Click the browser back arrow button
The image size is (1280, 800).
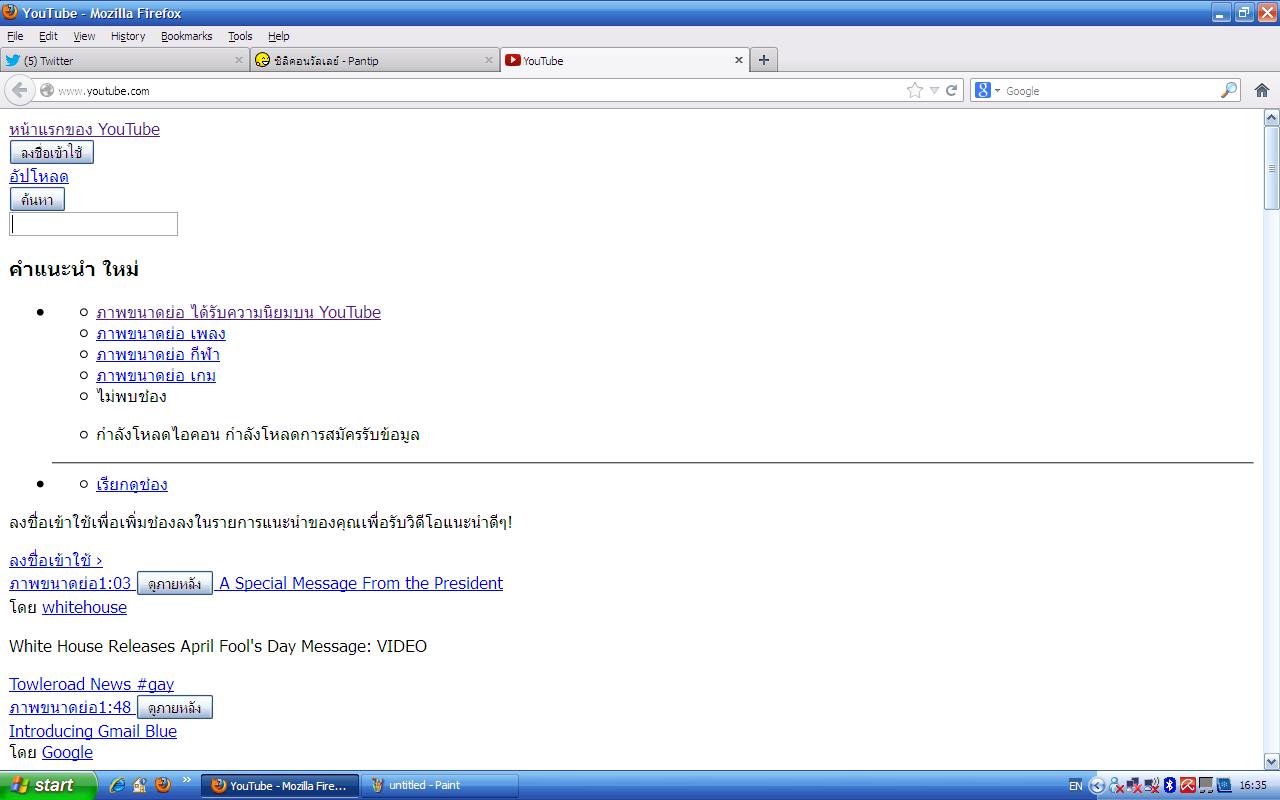point(19,90)
